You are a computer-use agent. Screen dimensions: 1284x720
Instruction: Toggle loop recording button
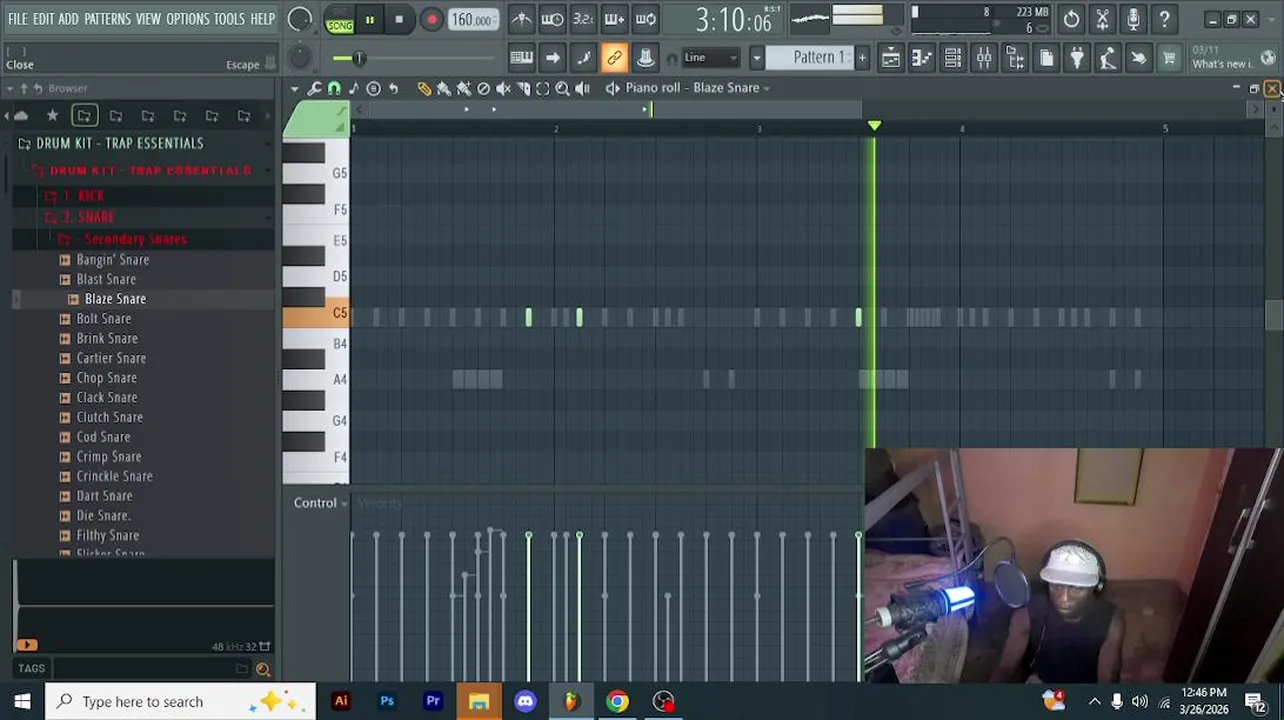(646, 19)
